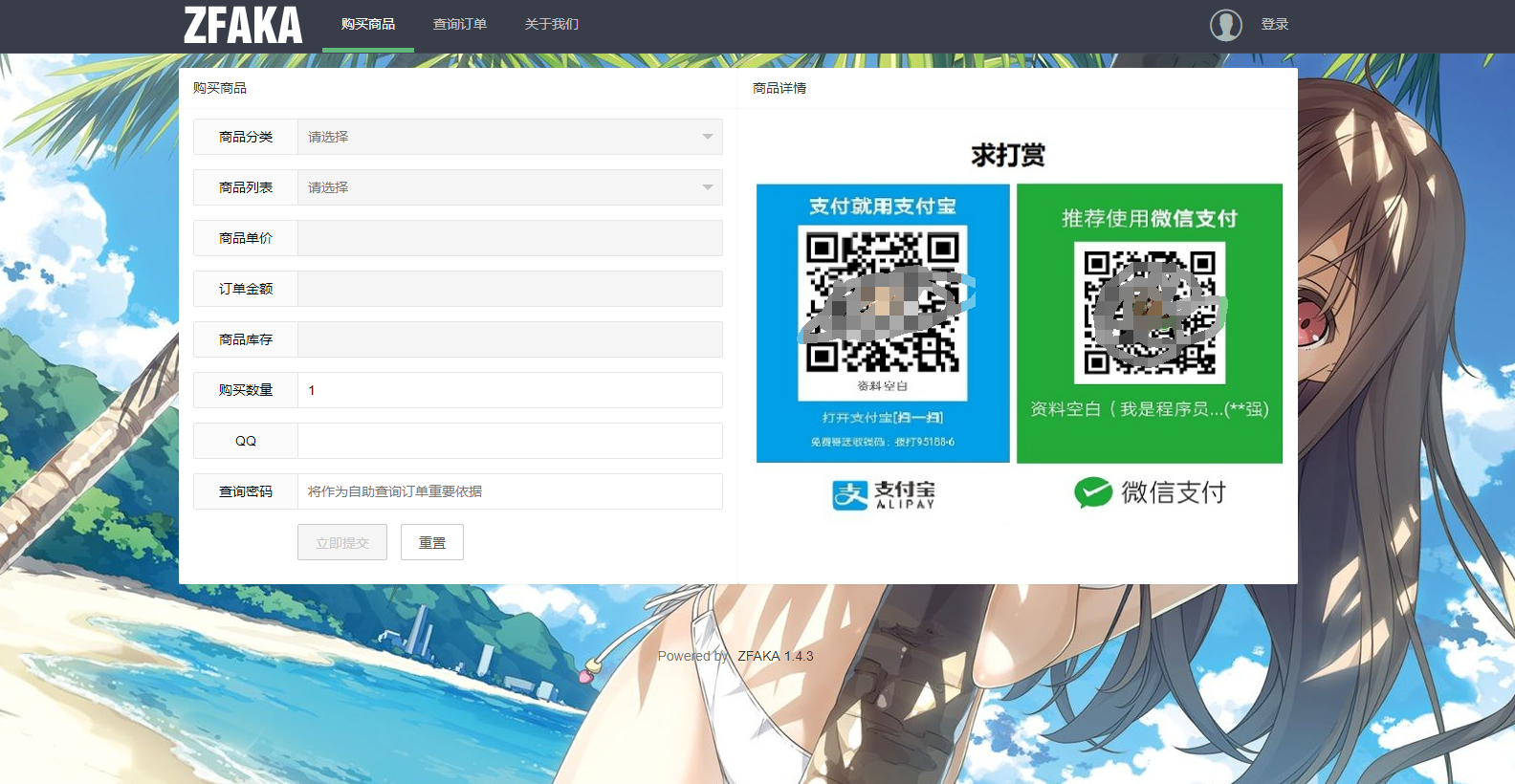Click the 立即提交 button

point(342,542)
